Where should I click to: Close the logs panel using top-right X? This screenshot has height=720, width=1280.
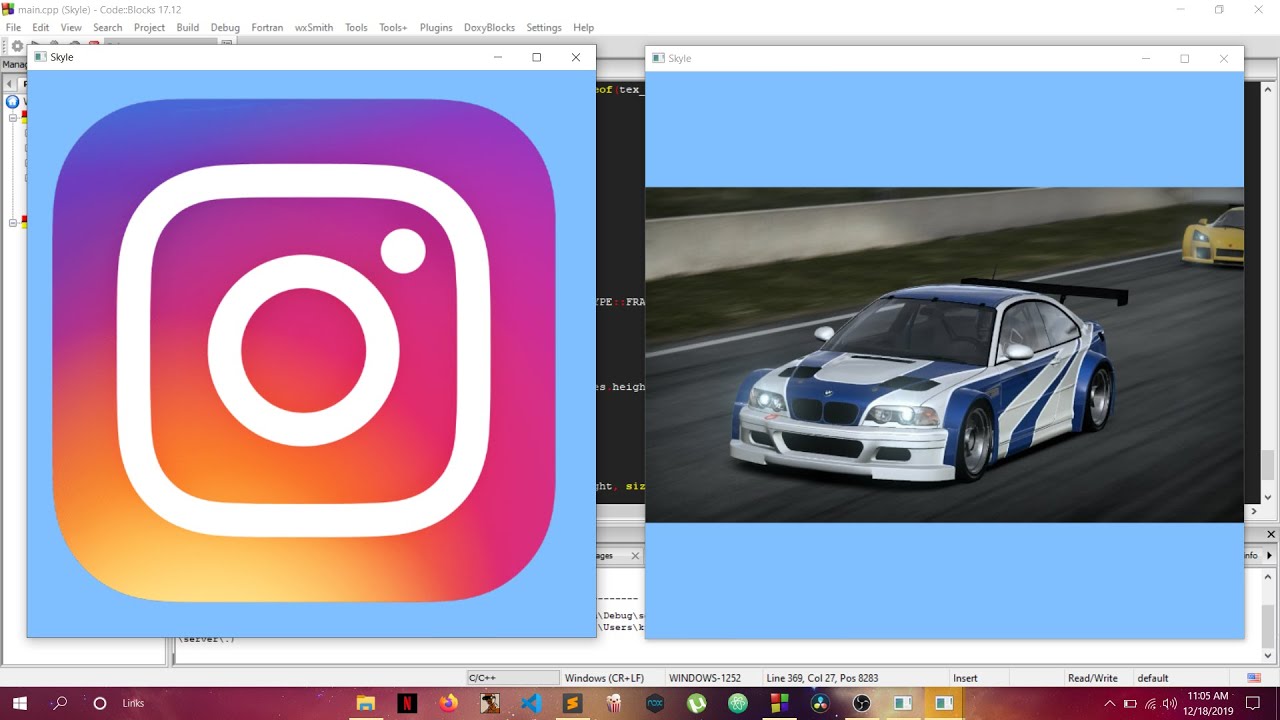1271,535
